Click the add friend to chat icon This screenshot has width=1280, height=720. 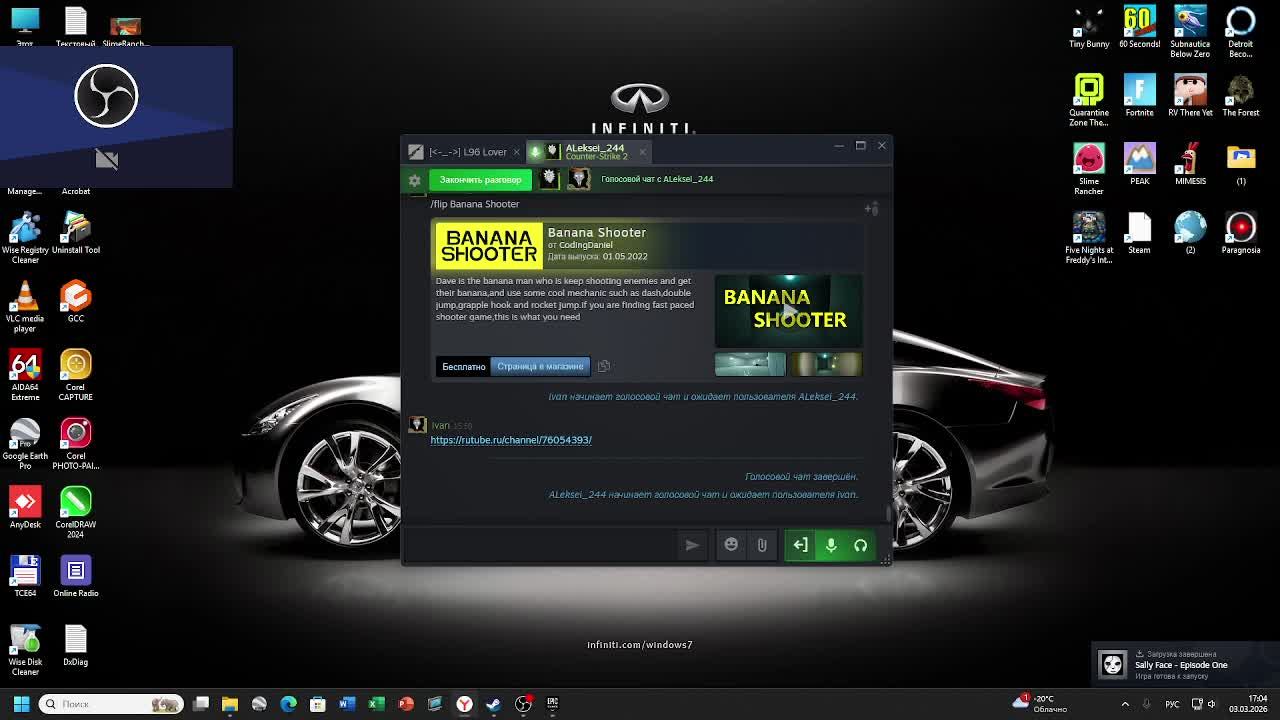(871, 208)
